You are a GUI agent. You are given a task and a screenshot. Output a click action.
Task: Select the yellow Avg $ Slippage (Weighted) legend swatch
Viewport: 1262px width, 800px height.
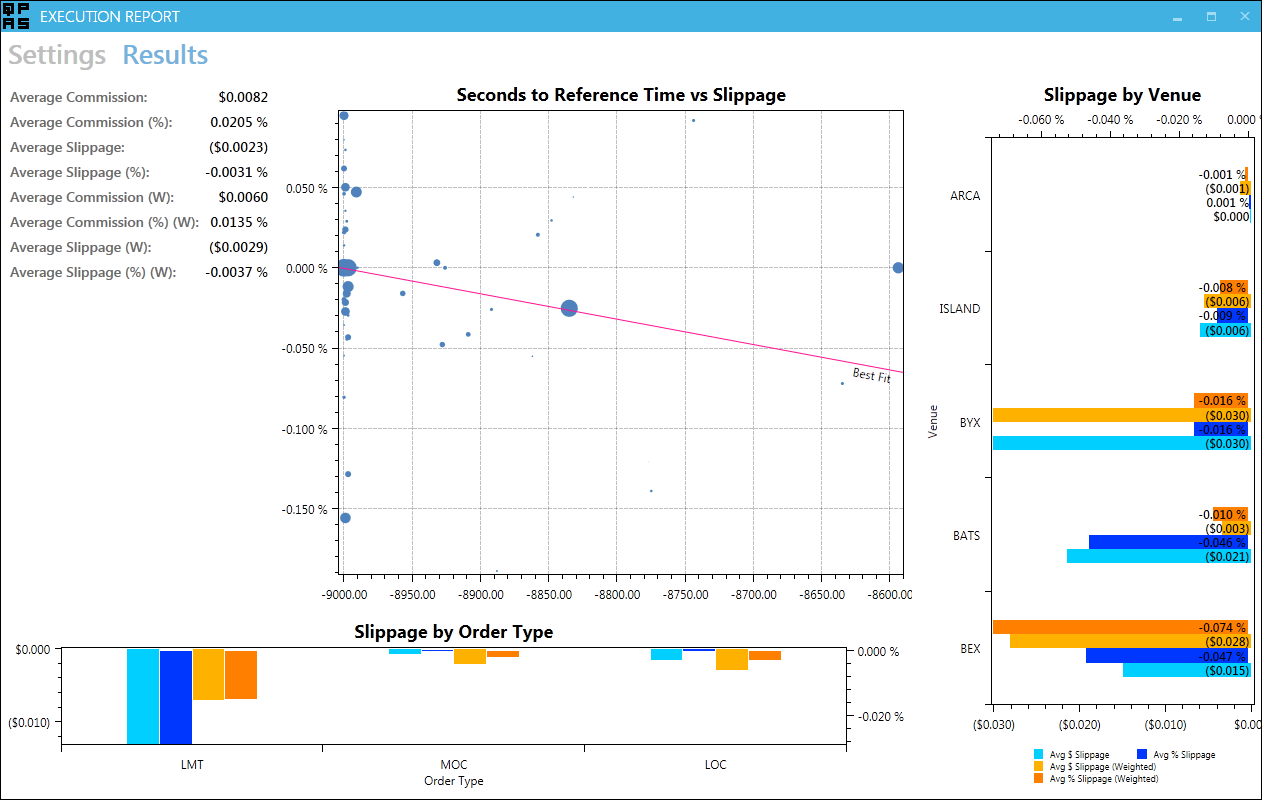click(x=1039, y=766)
